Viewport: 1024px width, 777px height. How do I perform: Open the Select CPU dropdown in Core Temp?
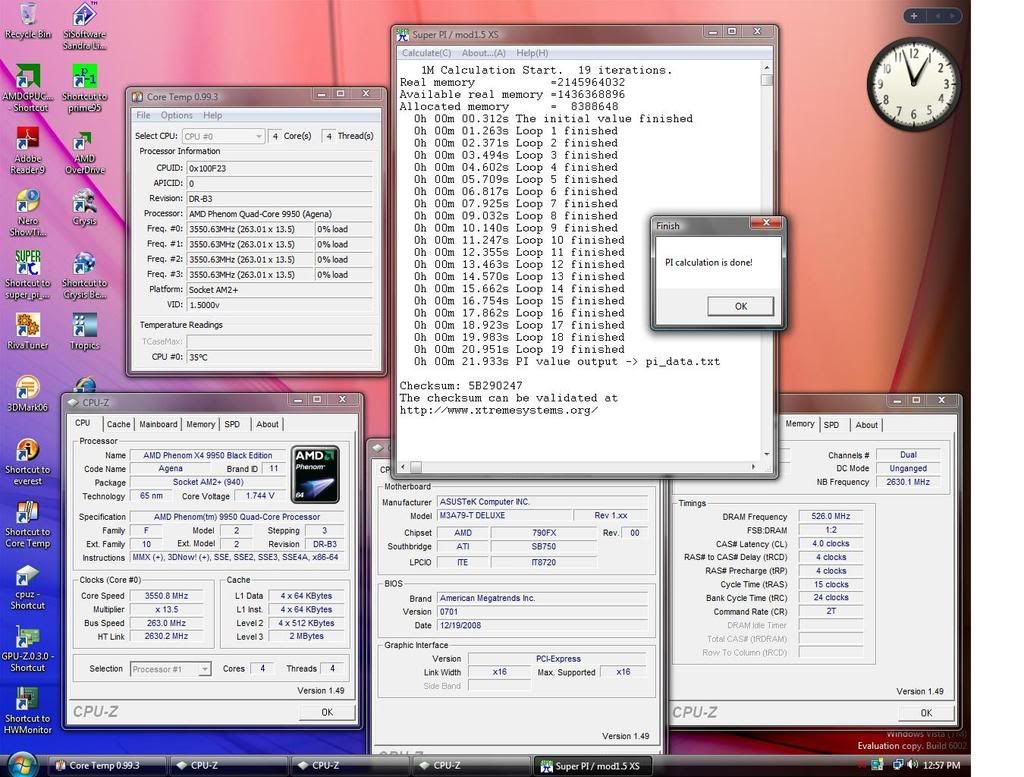[223, 136]
